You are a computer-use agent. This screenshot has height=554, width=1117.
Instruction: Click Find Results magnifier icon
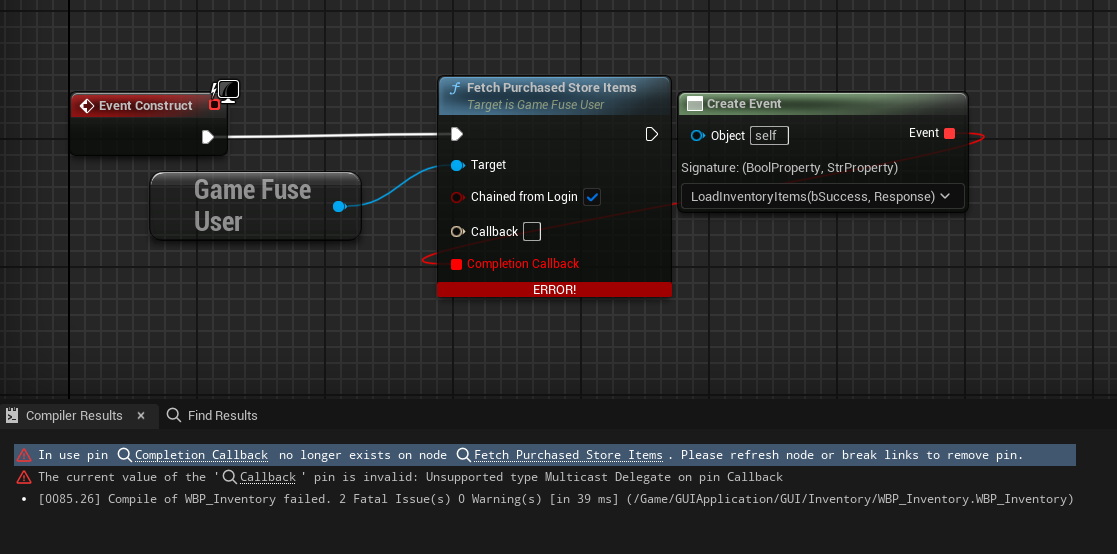point(173,415)
